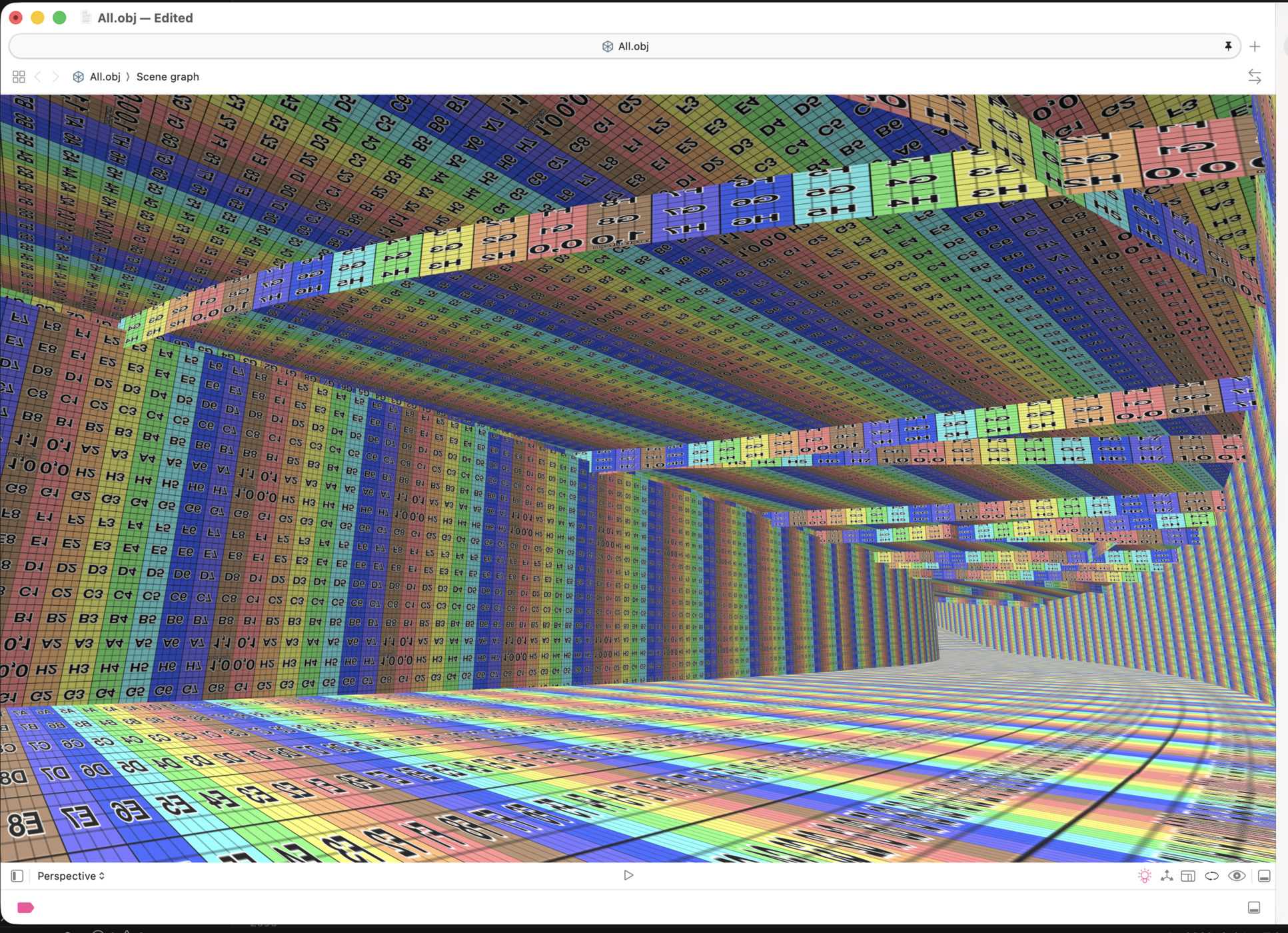
Task: Select Scene graph in the breadcrumb
Action: click(x=167, y=77)
